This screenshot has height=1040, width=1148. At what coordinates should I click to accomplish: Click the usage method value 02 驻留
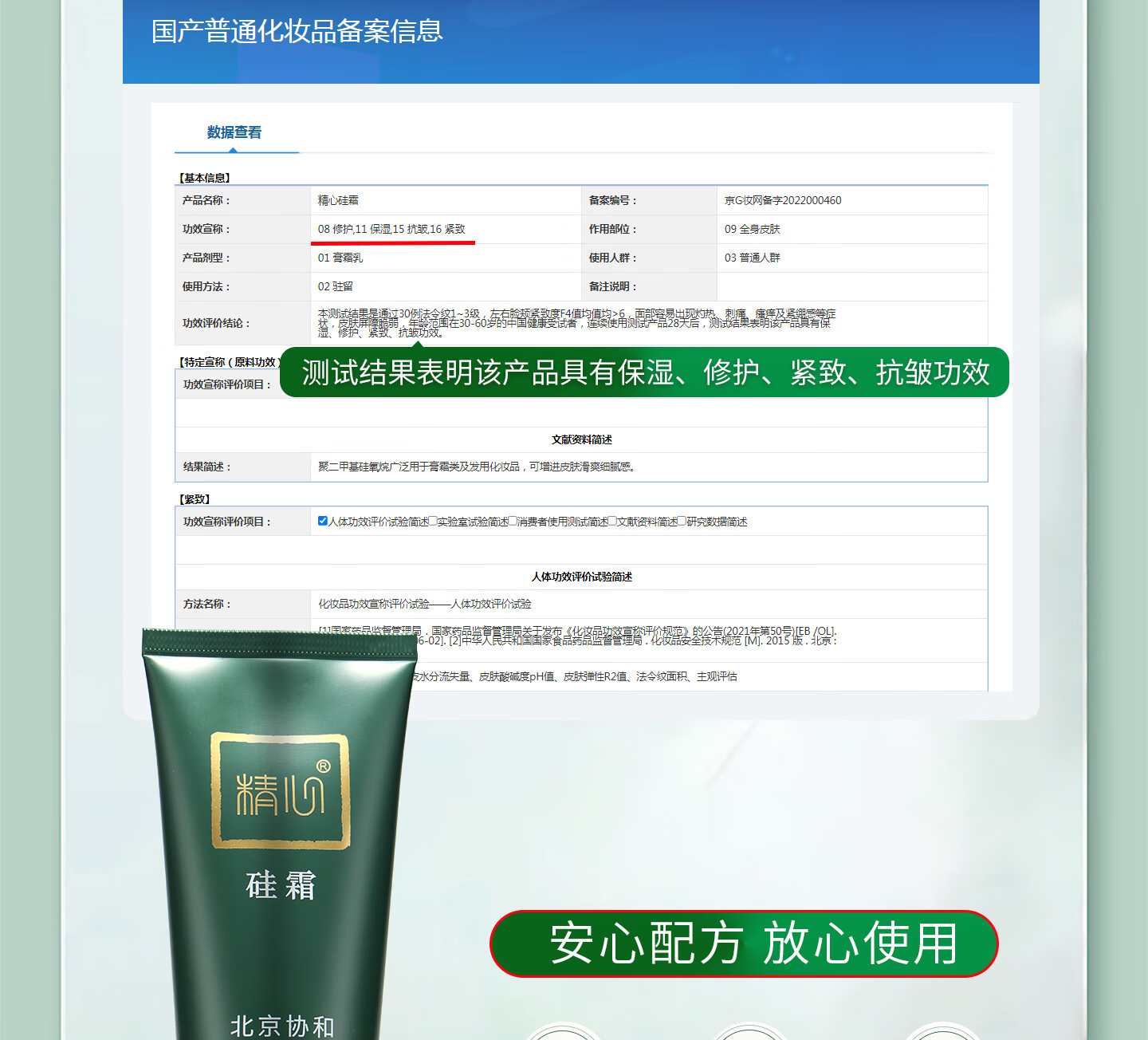336,286
